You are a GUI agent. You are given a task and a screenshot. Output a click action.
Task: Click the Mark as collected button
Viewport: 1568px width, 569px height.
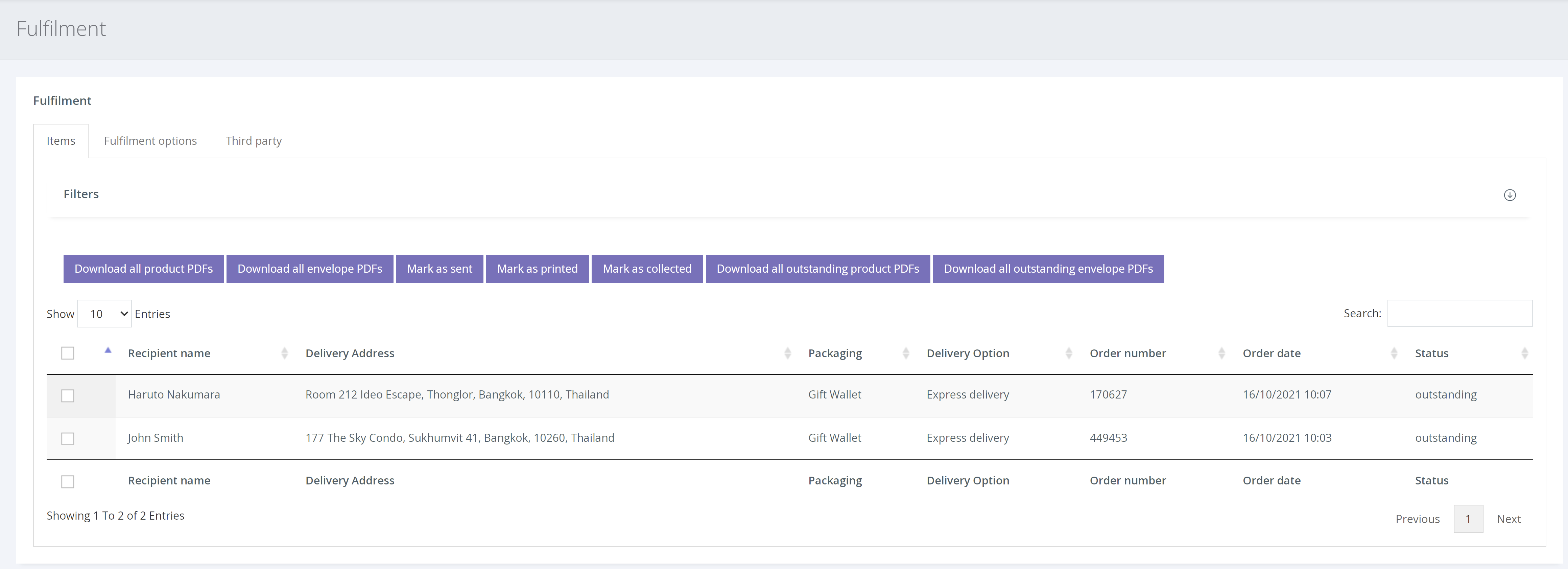tap(647, 269)
